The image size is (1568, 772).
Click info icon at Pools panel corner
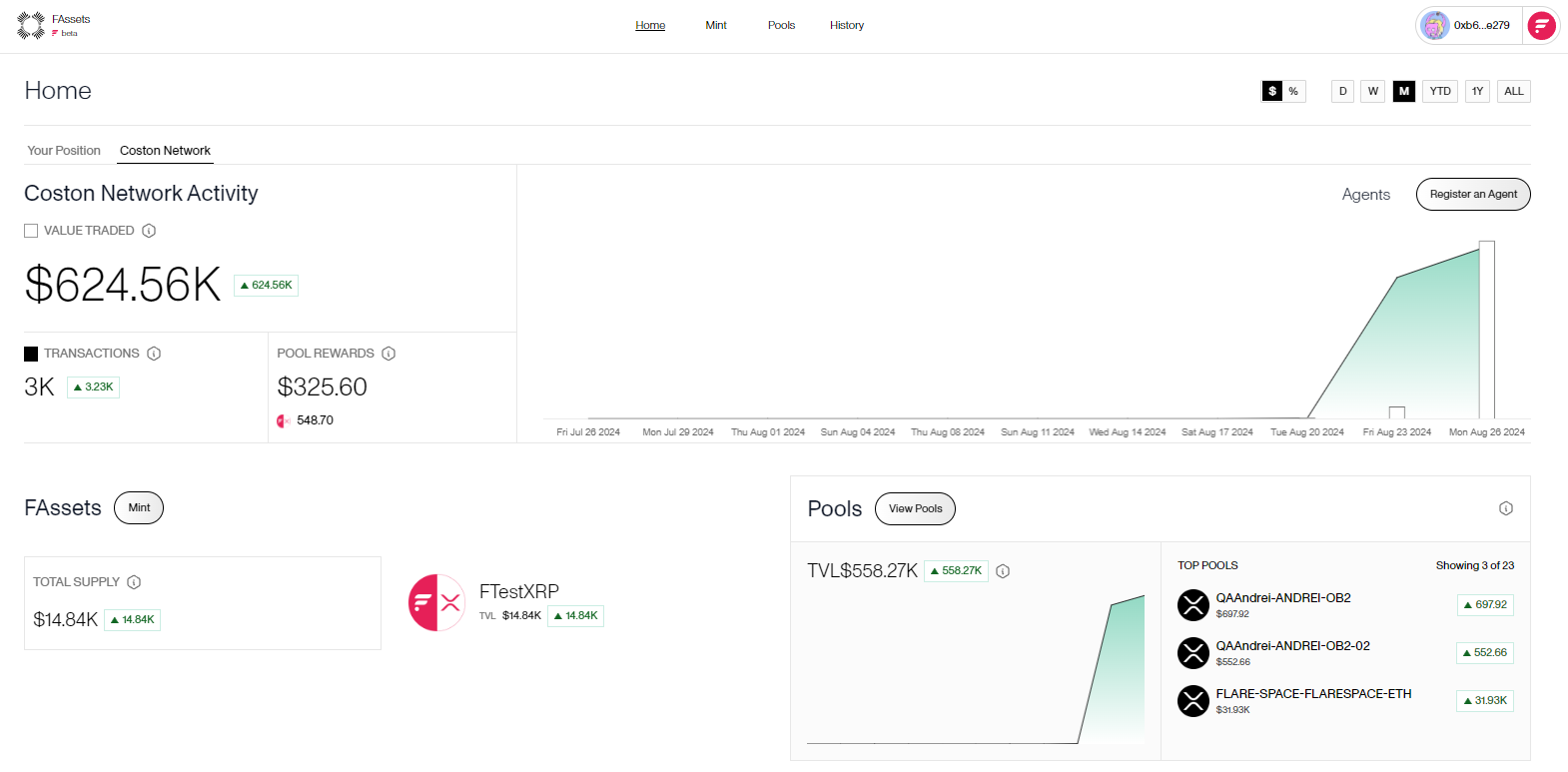click(x=1505, y=508)
